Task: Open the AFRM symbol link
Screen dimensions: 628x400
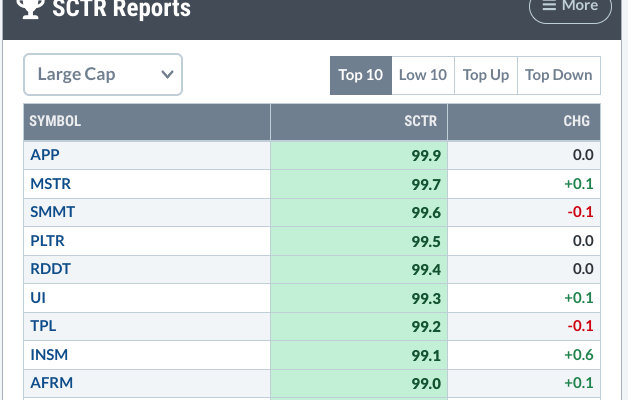Action: point(52,383)
